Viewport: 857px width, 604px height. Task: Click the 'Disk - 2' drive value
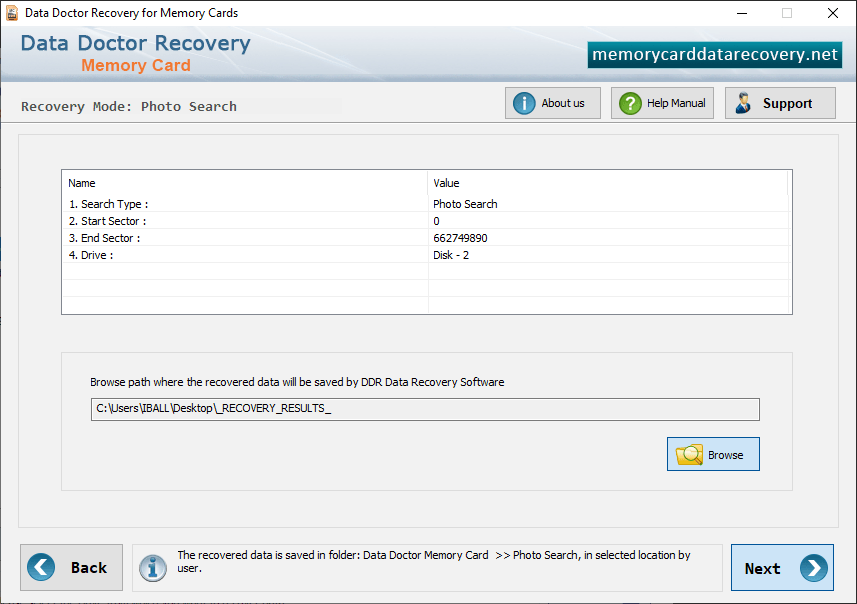(x=451, y=255)
